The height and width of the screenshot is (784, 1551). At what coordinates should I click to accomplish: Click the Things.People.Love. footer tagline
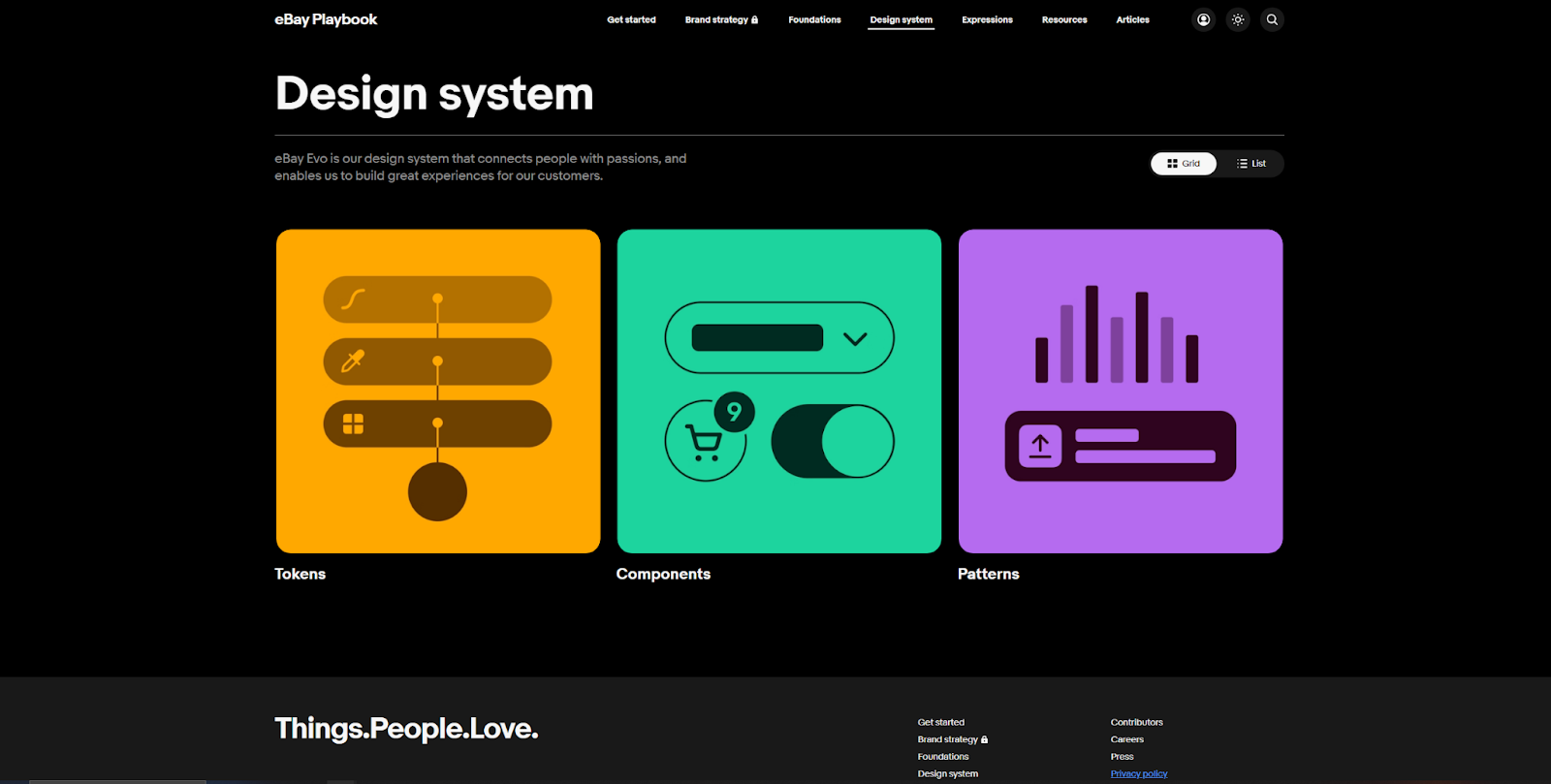(406, 729)
